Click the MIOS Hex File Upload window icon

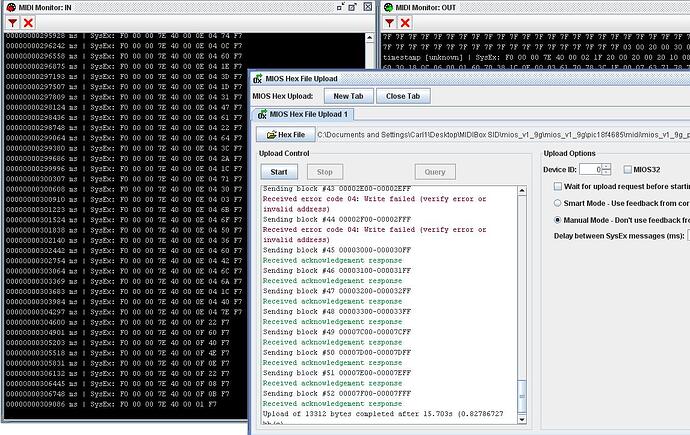[258, 79]
